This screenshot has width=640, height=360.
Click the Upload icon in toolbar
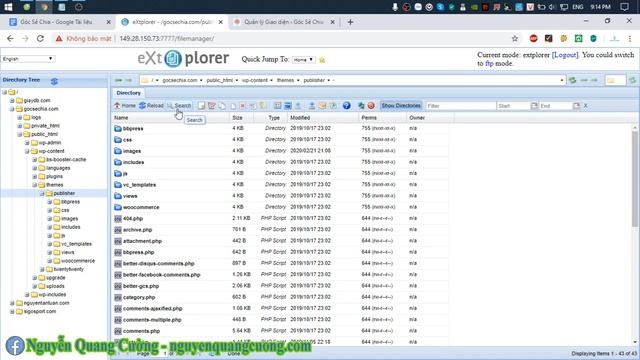pyautogui.click(x=312, y=106)
